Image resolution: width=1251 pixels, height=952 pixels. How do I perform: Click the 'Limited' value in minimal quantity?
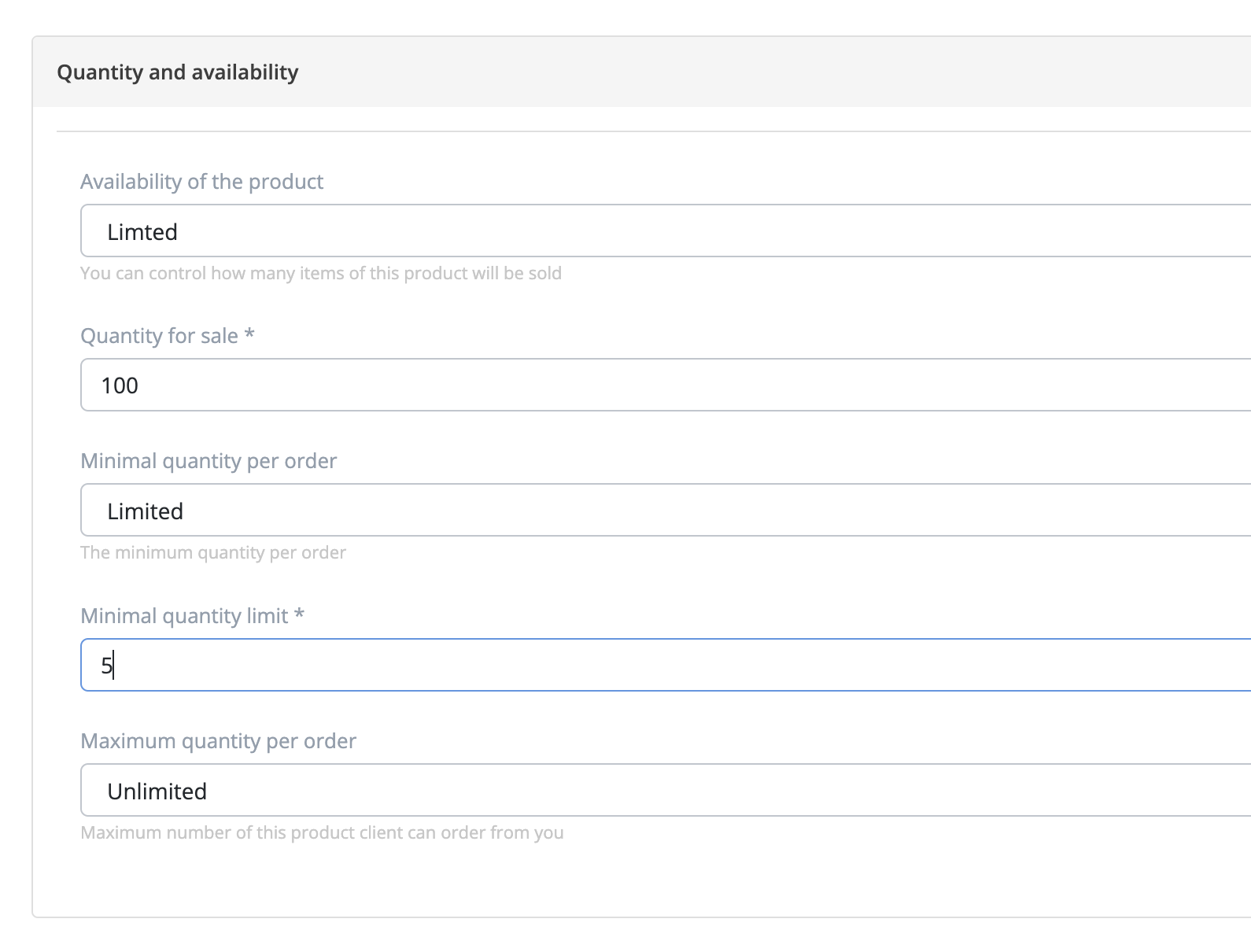pos(145,511)
